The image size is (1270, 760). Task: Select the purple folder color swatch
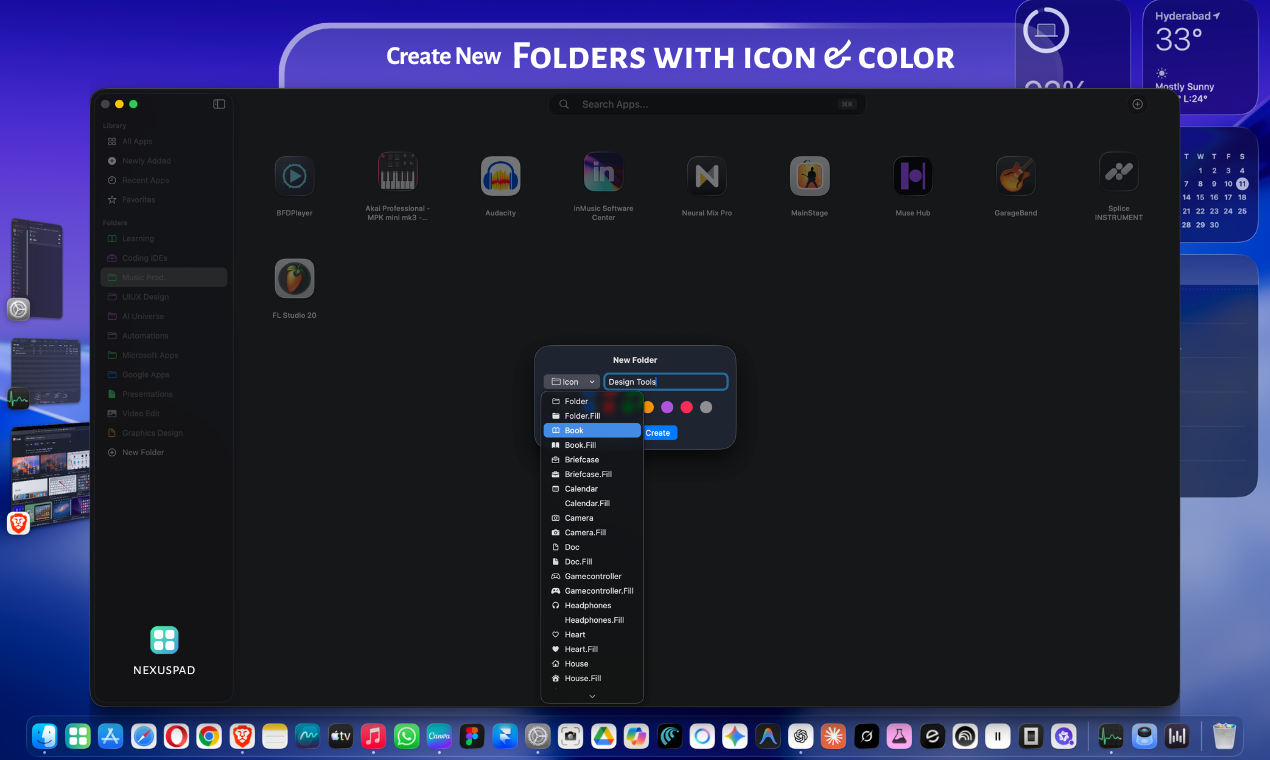pos(667,407)
